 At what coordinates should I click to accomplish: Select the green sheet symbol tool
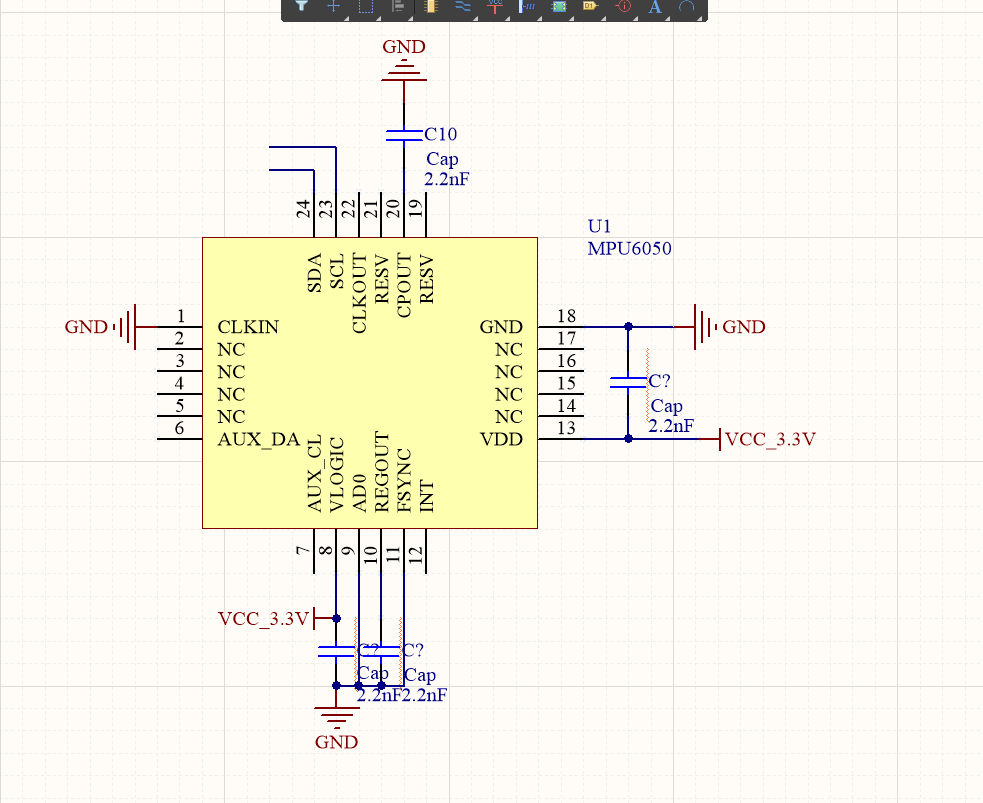tap(559, 6)
